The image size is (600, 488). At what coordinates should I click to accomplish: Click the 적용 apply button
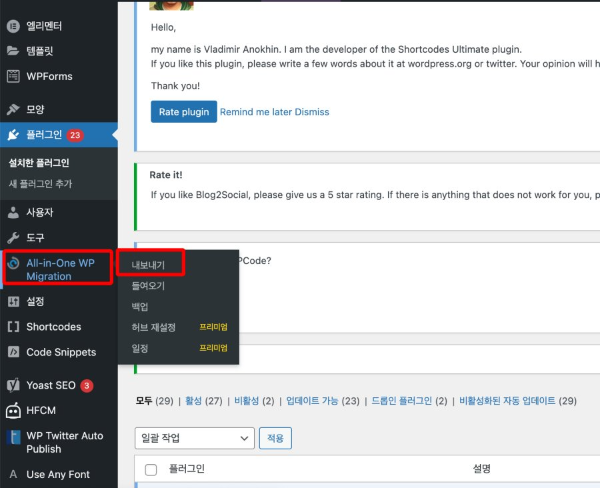[275, 438]
